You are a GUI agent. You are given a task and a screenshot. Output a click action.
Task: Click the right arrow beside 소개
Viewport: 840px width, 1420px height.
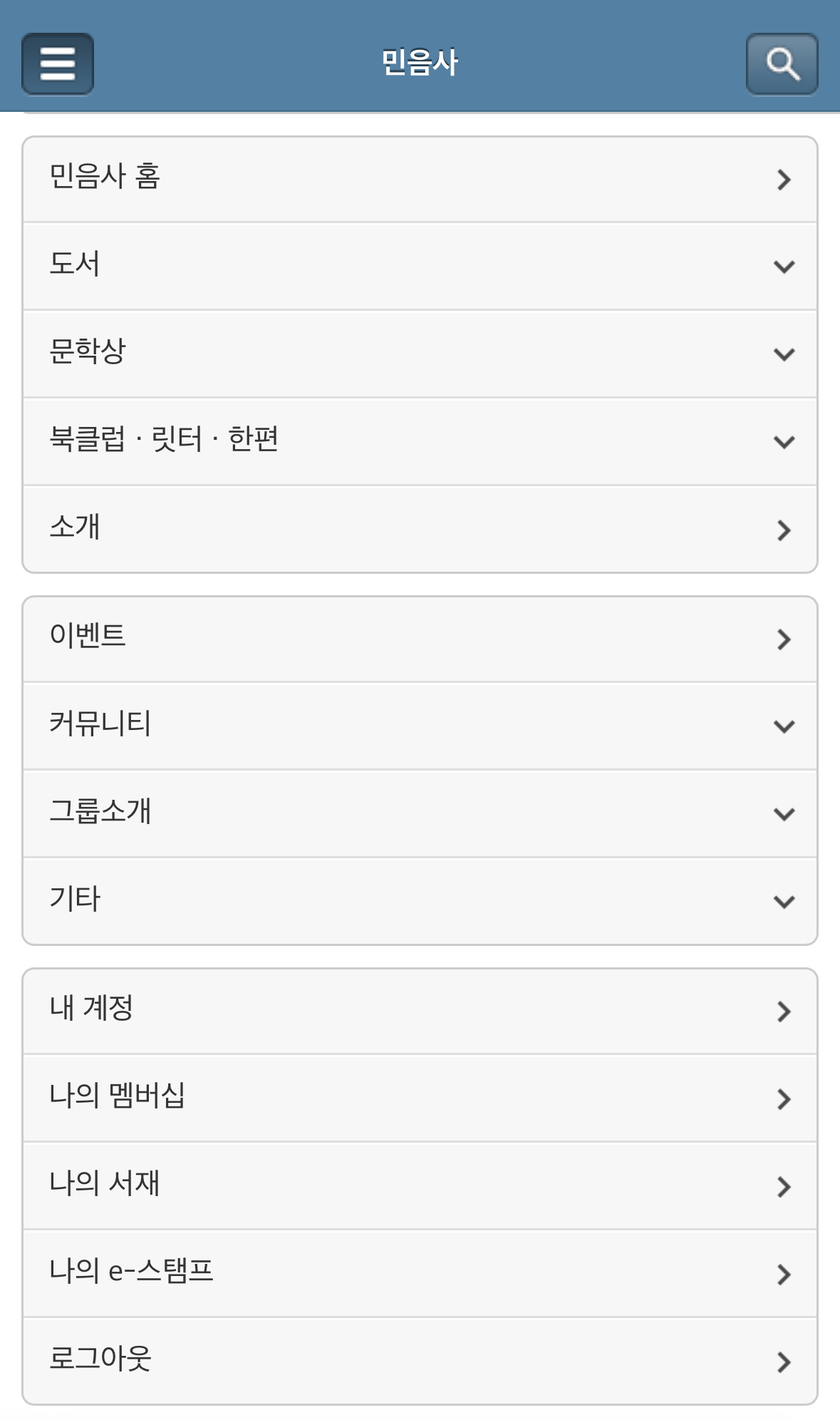784,530
